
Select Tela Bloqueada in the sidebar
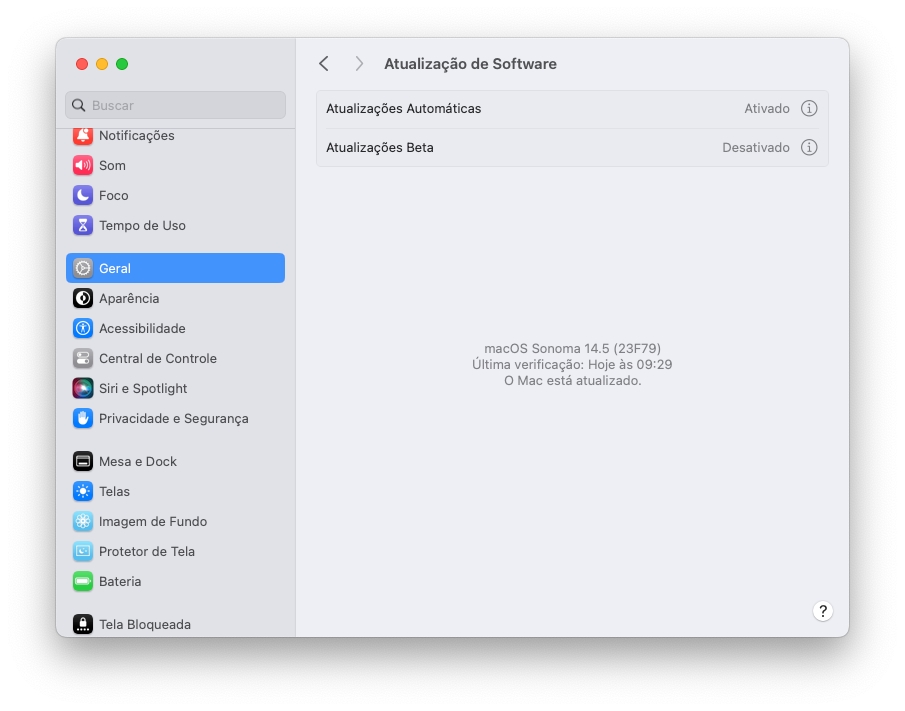coord(144,624)
